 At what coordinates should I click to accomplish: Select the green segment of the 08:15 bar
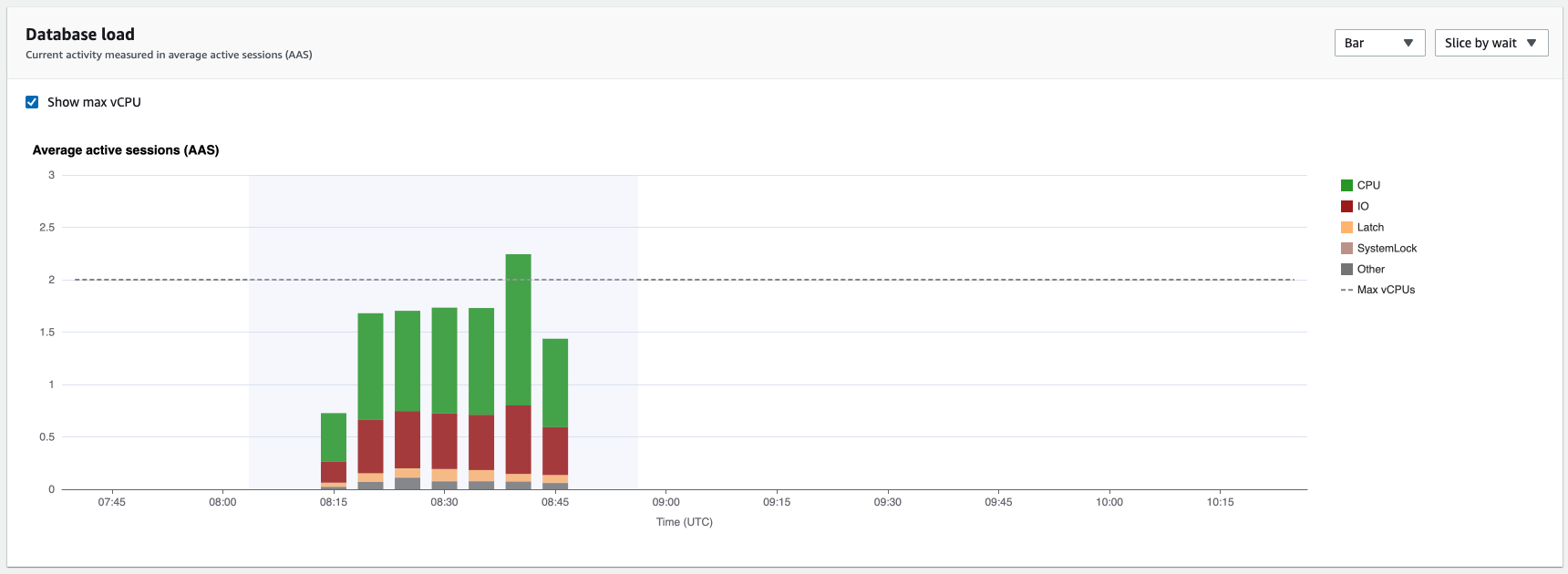click(x=334, y=437)
